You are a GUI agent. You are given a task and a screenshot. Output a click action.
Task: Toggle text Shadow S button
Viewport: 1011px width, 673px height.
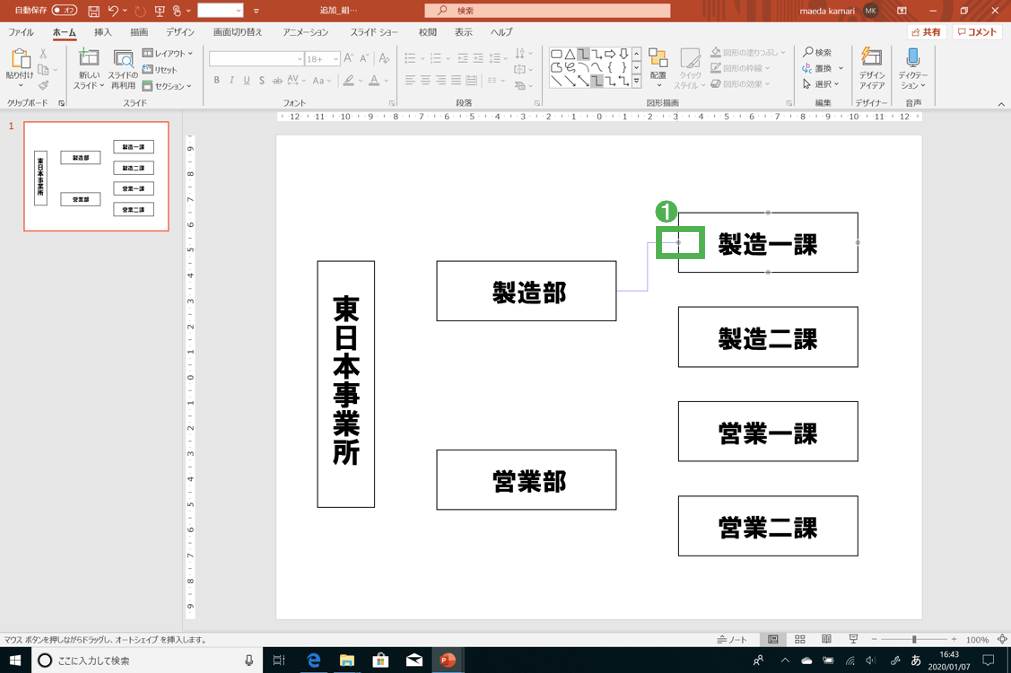click(x=261, y=81)
